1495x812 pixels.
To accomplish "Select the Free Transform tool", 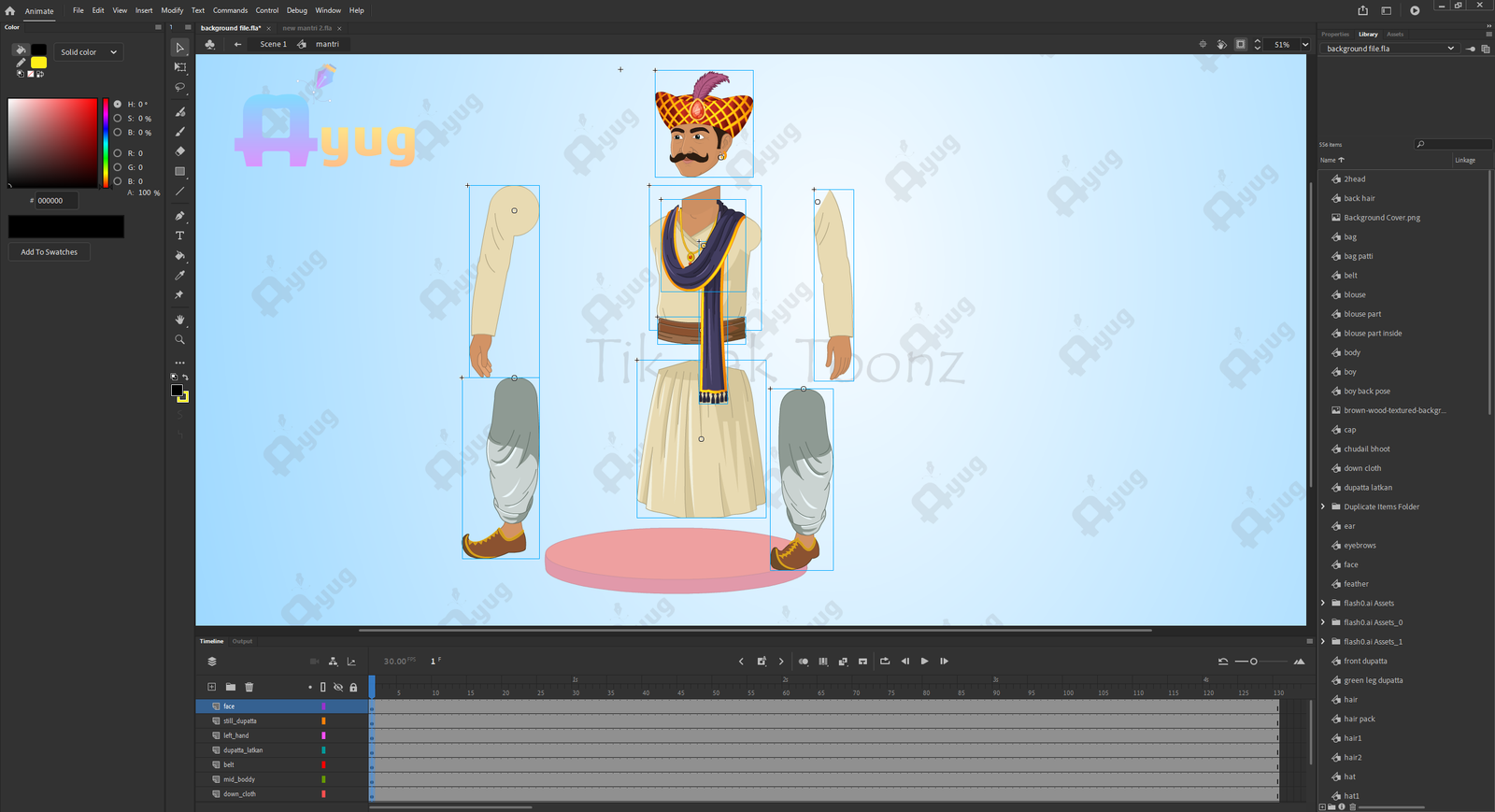I will tap(180, 67).
